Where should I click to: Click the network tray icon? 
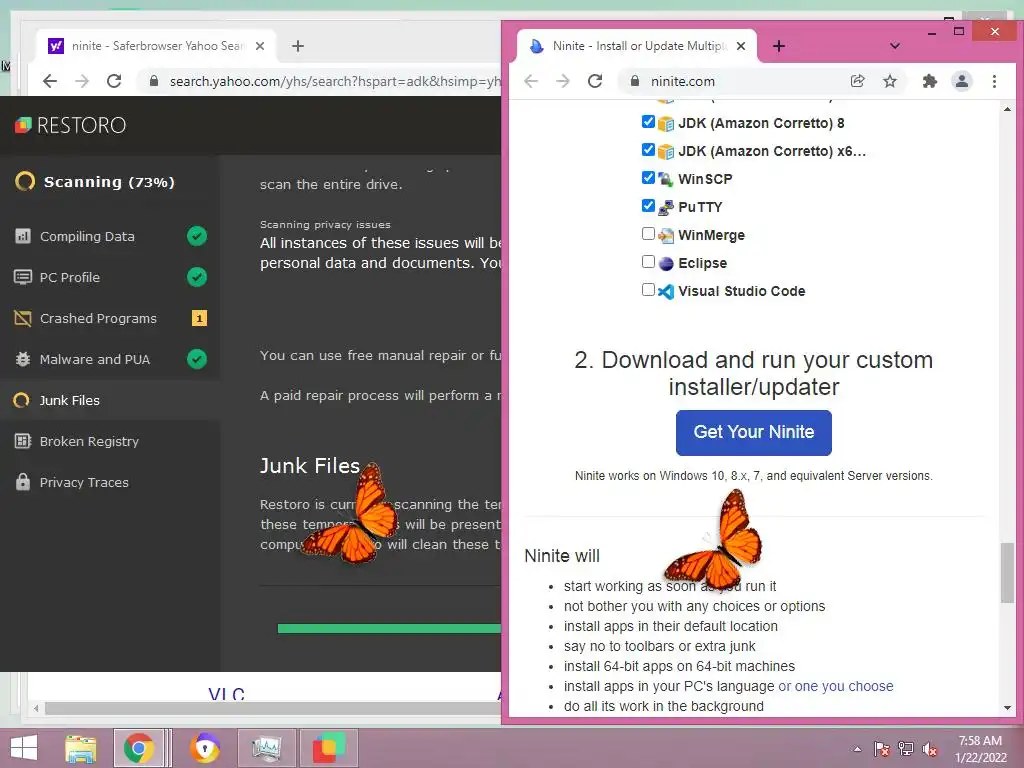click(x=906, y=749)
